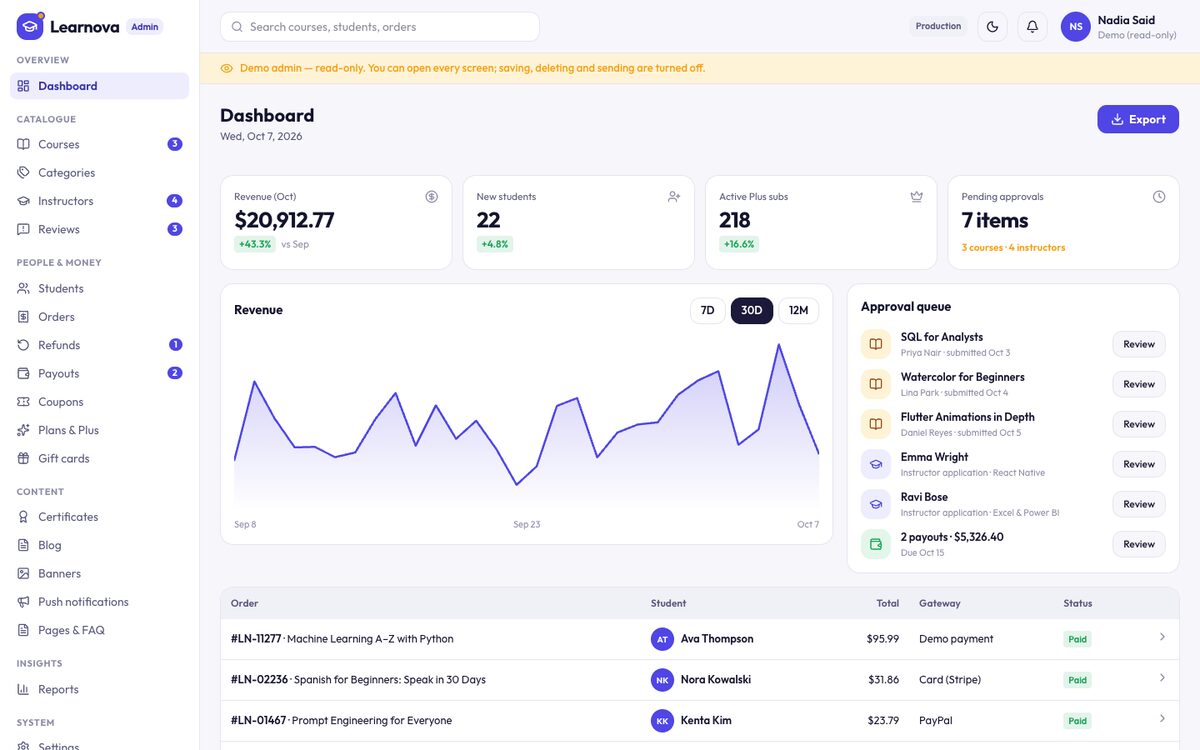The image size is (1200, 750).
Task: Click the dollar icon on Revenue card
Action: [431, 197]
